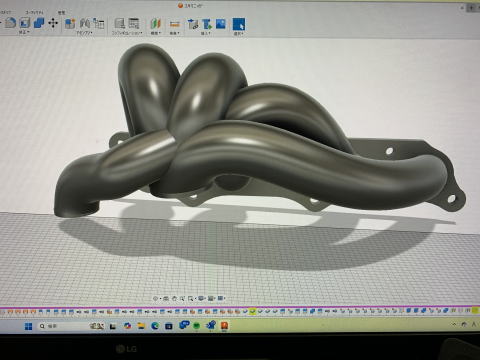Expand the 挿入 (Insert) dropdown

[206, 33]
